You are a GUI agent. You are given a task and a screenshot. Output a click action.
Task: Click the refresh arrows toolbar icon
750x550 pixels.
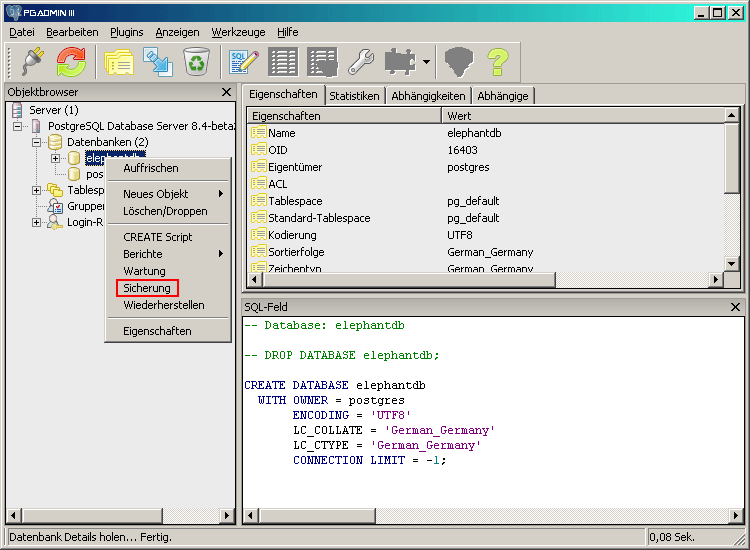click(x=71, y=62)
